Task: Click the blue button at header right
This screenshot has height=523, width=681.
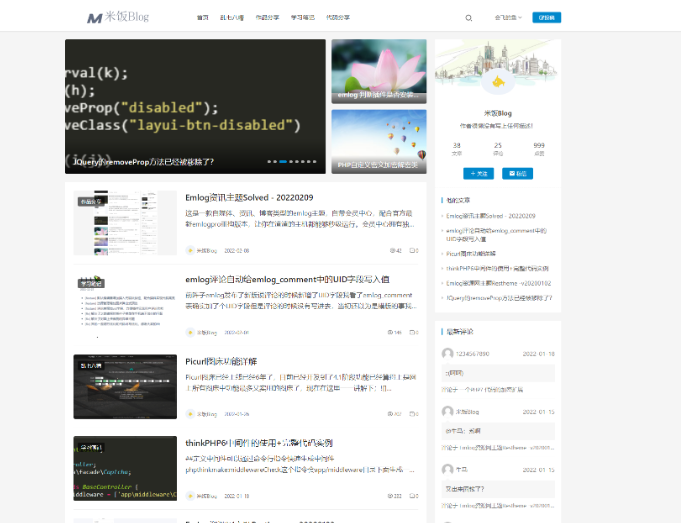Action: pos(546,17)
